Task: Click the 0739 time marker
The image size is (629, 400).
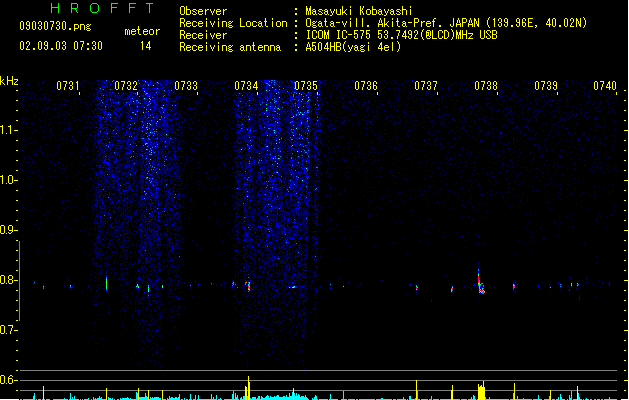Action: pos(546,86)
